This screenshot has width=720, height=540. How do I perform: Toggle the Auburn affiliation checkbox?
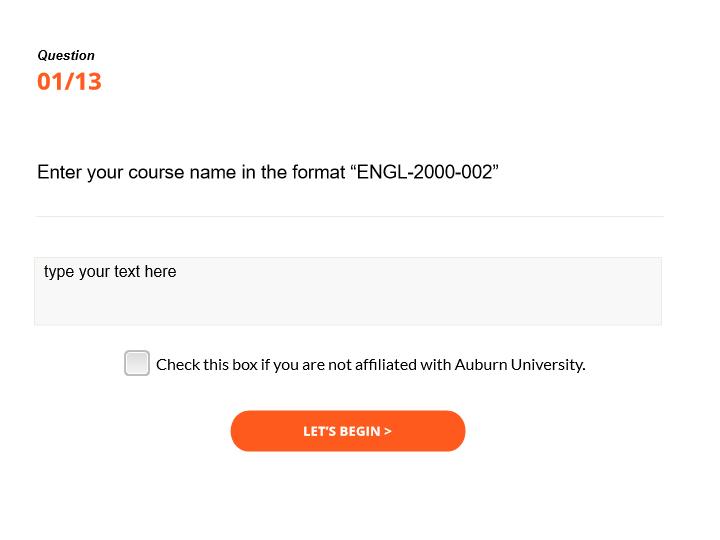(137, 363)
